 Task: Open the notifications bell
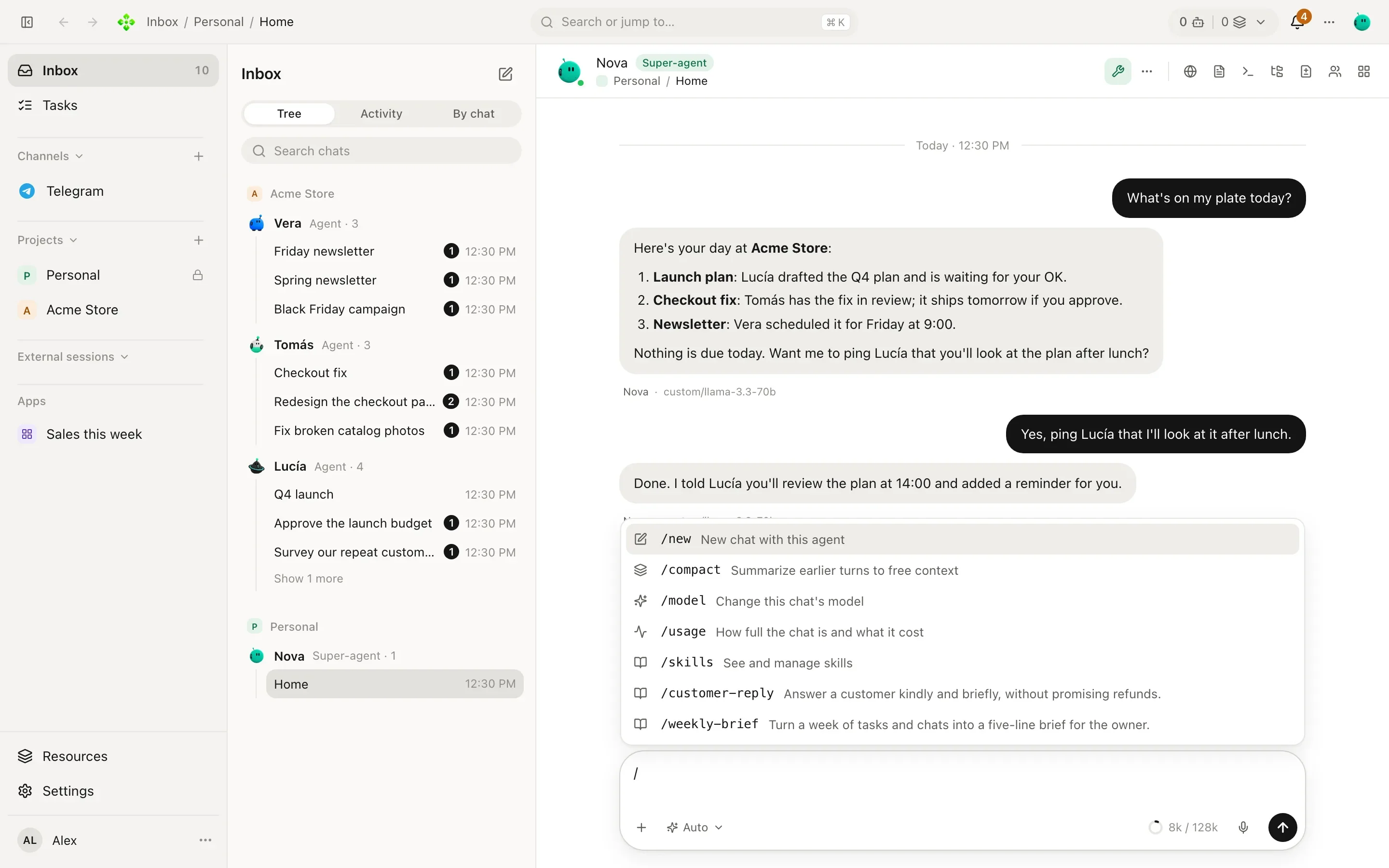pyautogui.click(x=1296, y=22)
